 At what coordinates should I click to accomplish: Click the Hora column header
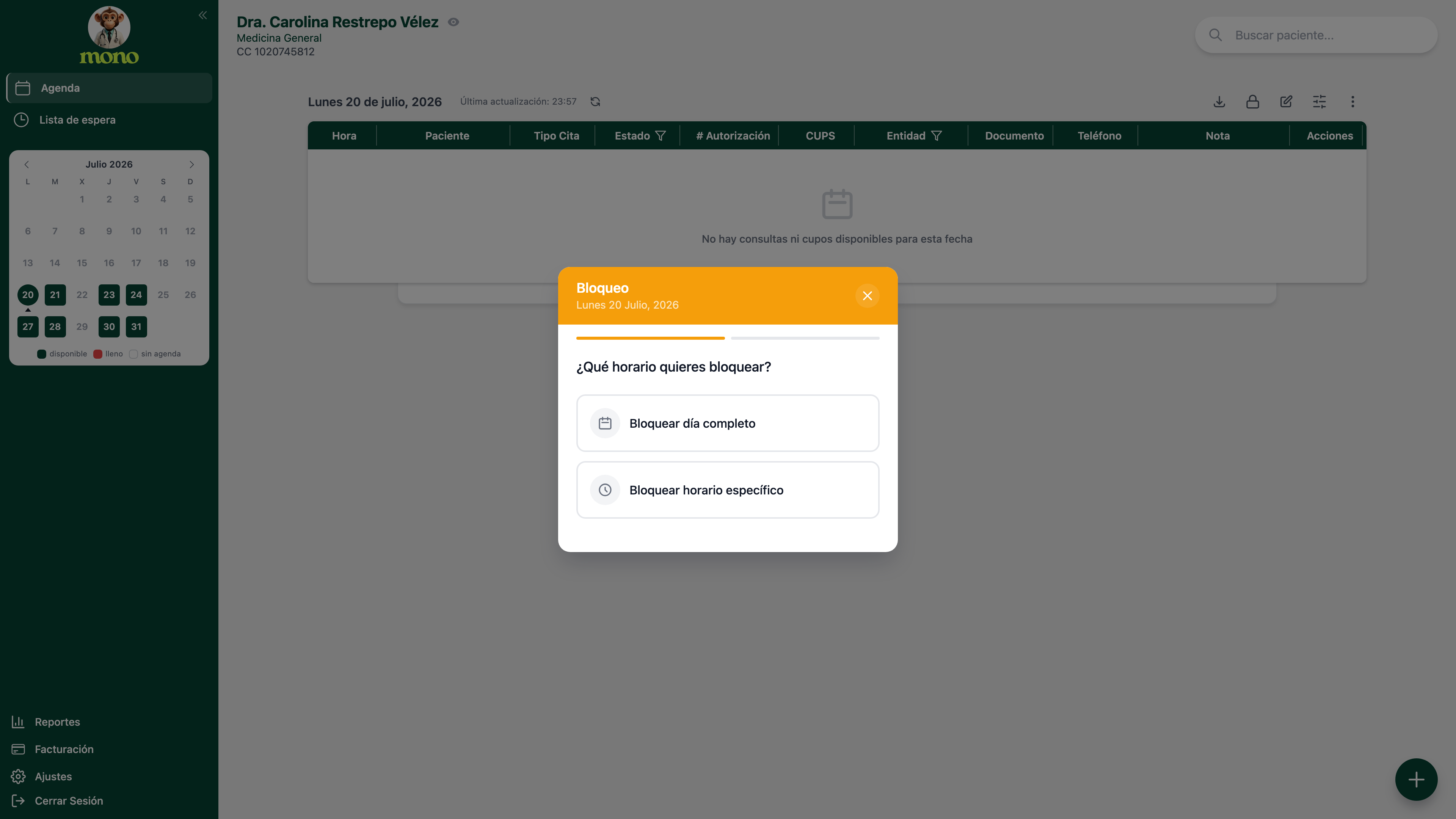(x=344, y=136)
